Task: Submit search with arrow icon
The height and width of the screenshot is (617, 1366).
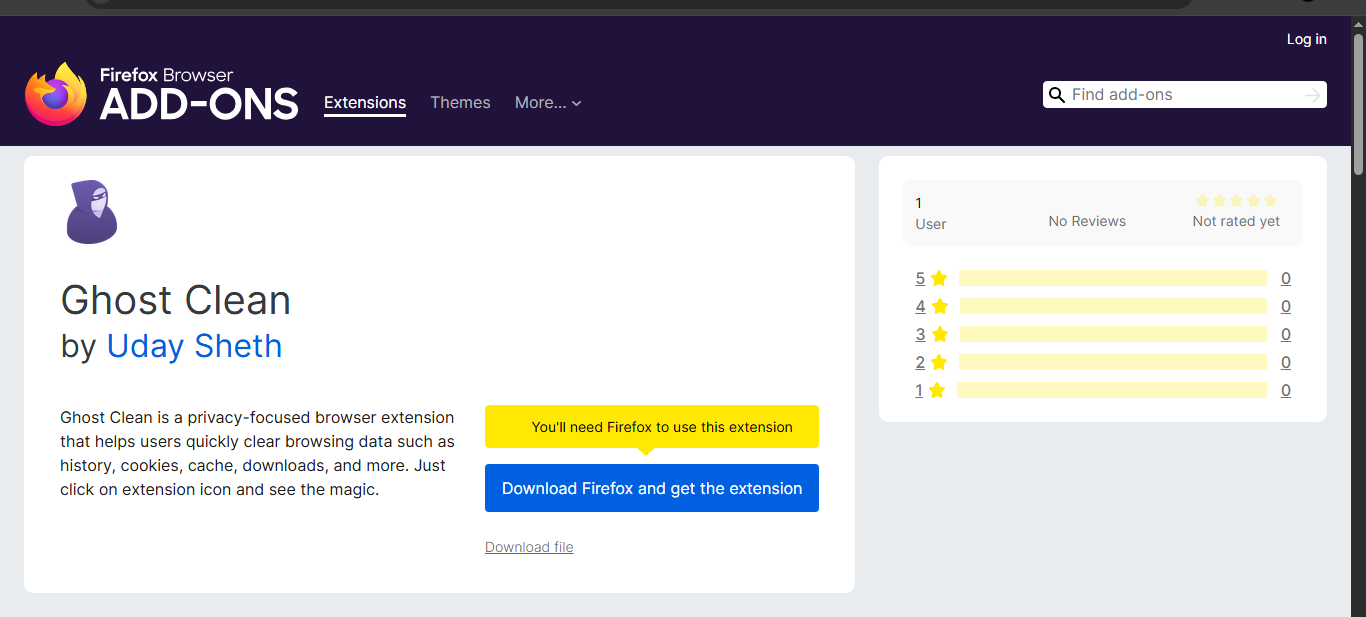Action: 1313,95
